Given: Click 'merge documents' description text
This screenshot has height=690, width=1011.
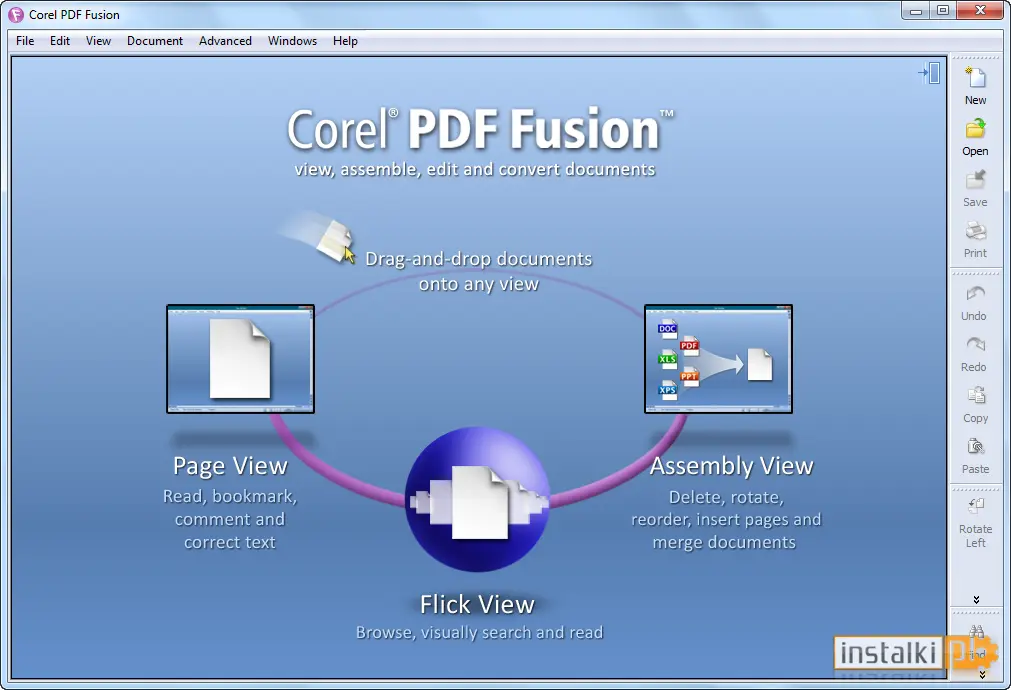Looking at the screenshot, I should point(724,542).
